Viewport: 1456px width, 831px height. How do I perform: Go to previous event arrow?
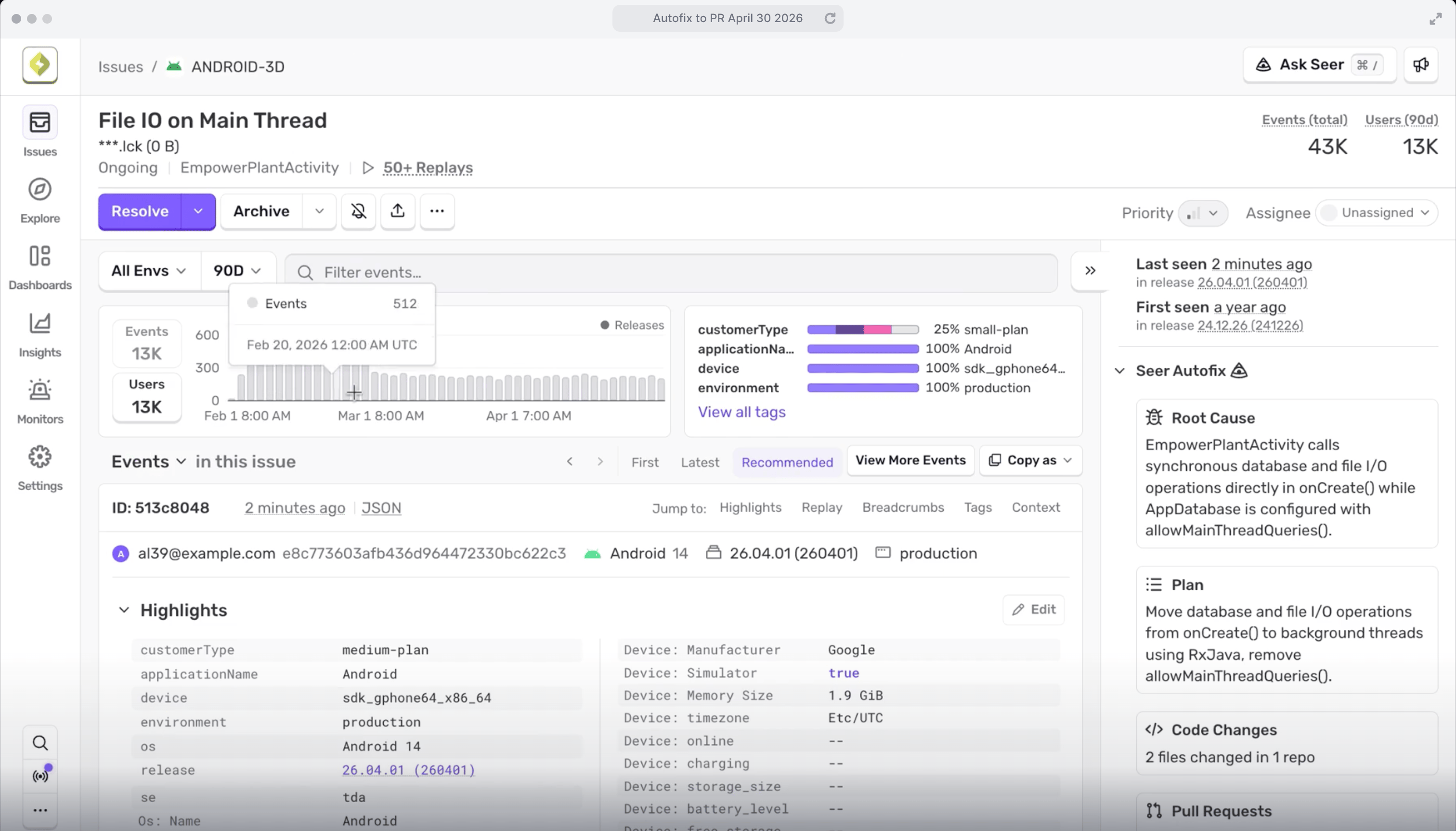coord(570,461)
